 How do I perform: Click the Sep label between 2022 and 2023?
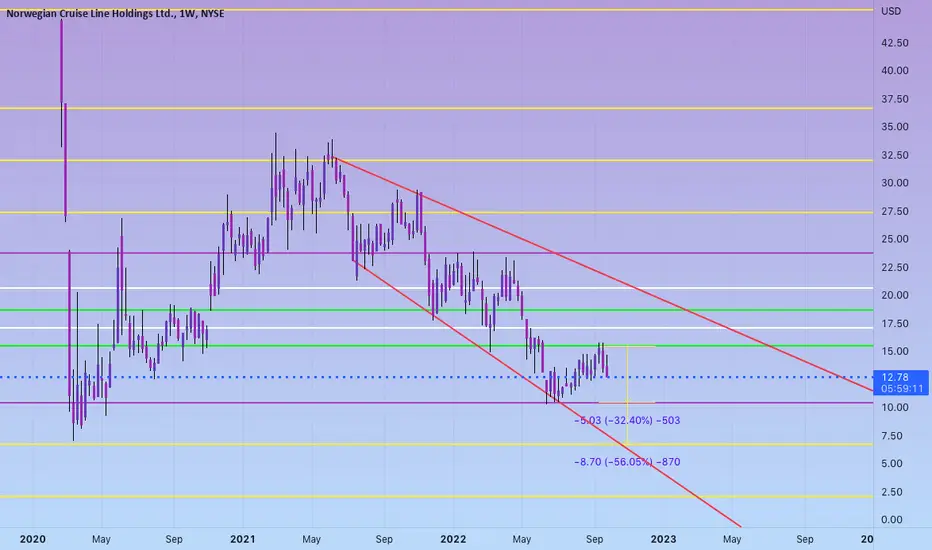[x=594, y=539]
